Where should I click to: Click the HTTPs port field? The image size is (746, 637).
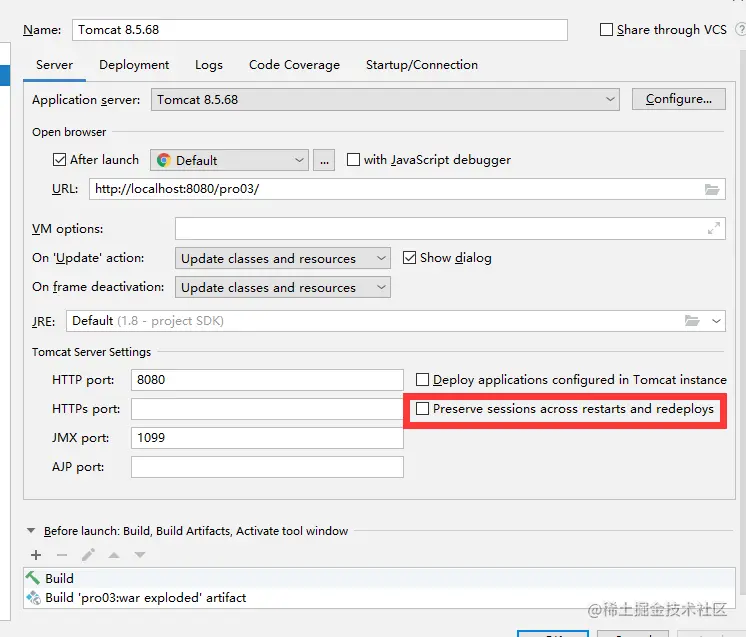tap(267, 409)
